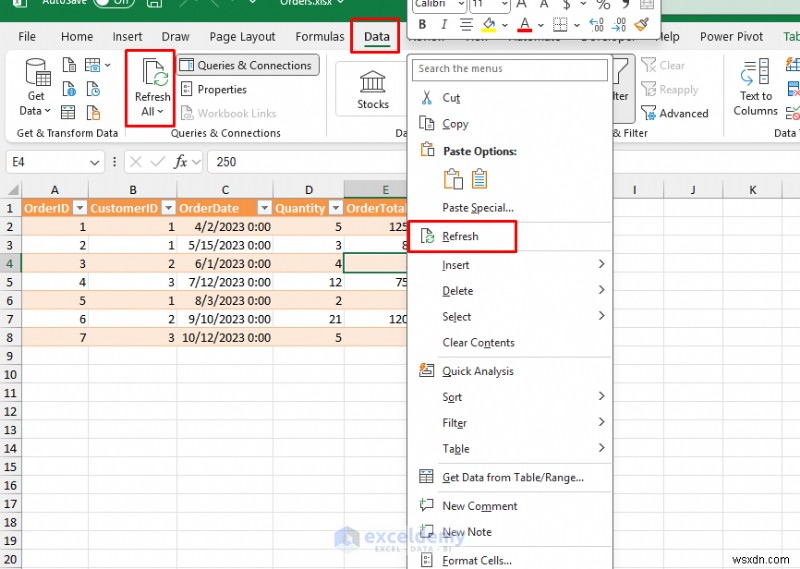Select cell with 6/1/2023 0:00
Viewport: 800px width, 569px height.
[x=225, y=264]
